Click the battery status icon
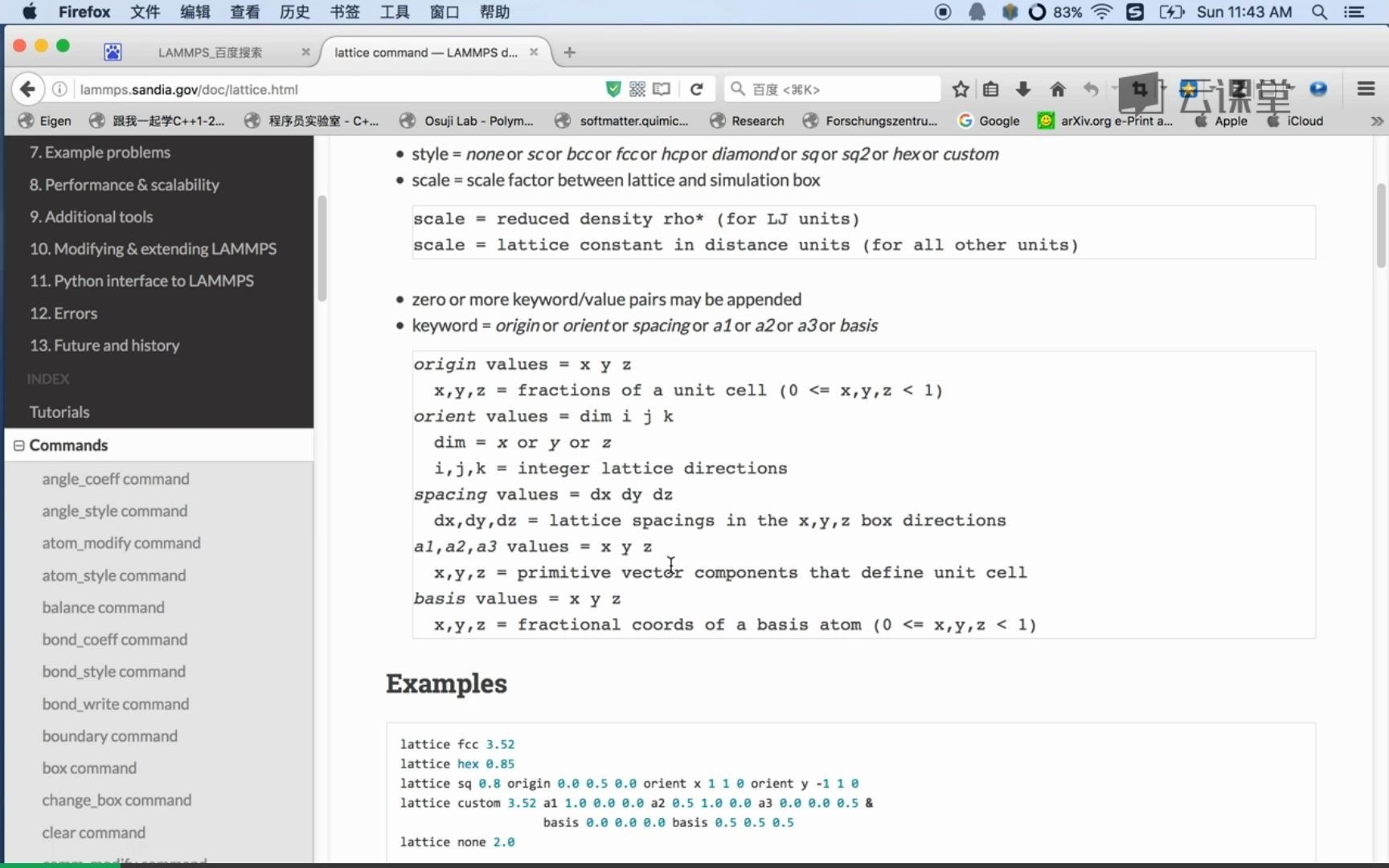1389x868 pixels. click(1171, 12)
